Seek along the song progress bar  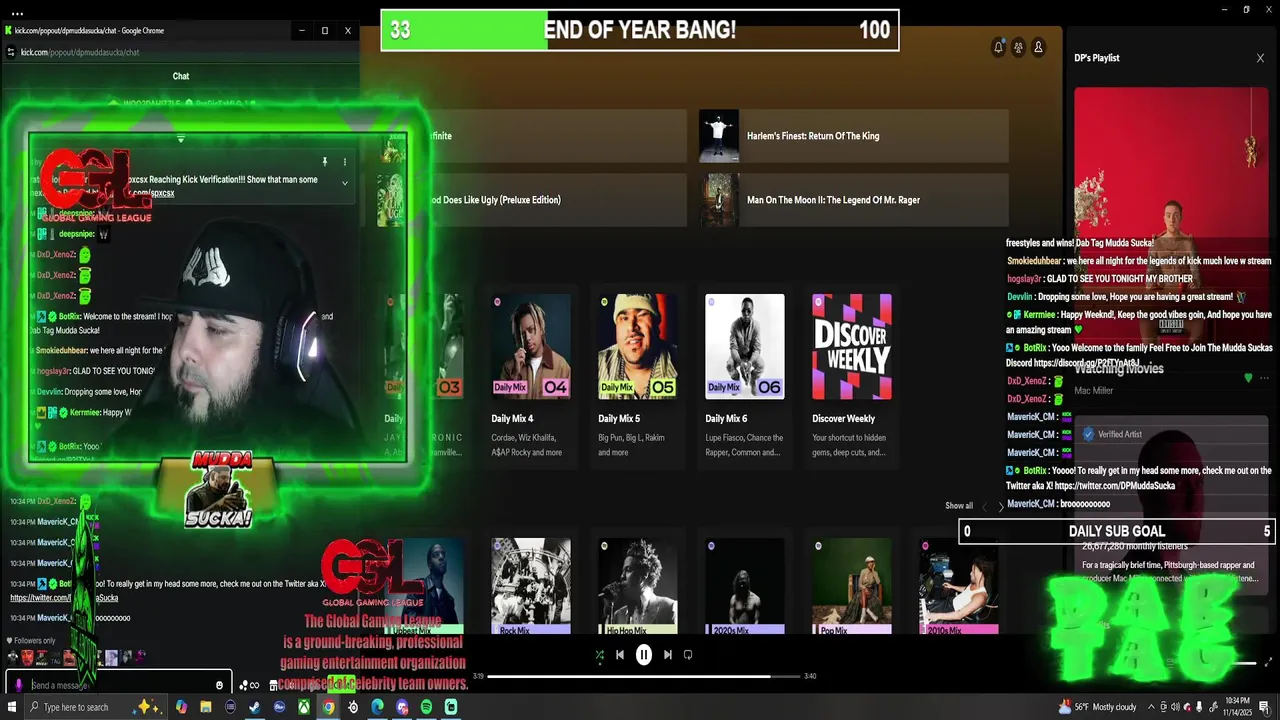click(644, 676)
